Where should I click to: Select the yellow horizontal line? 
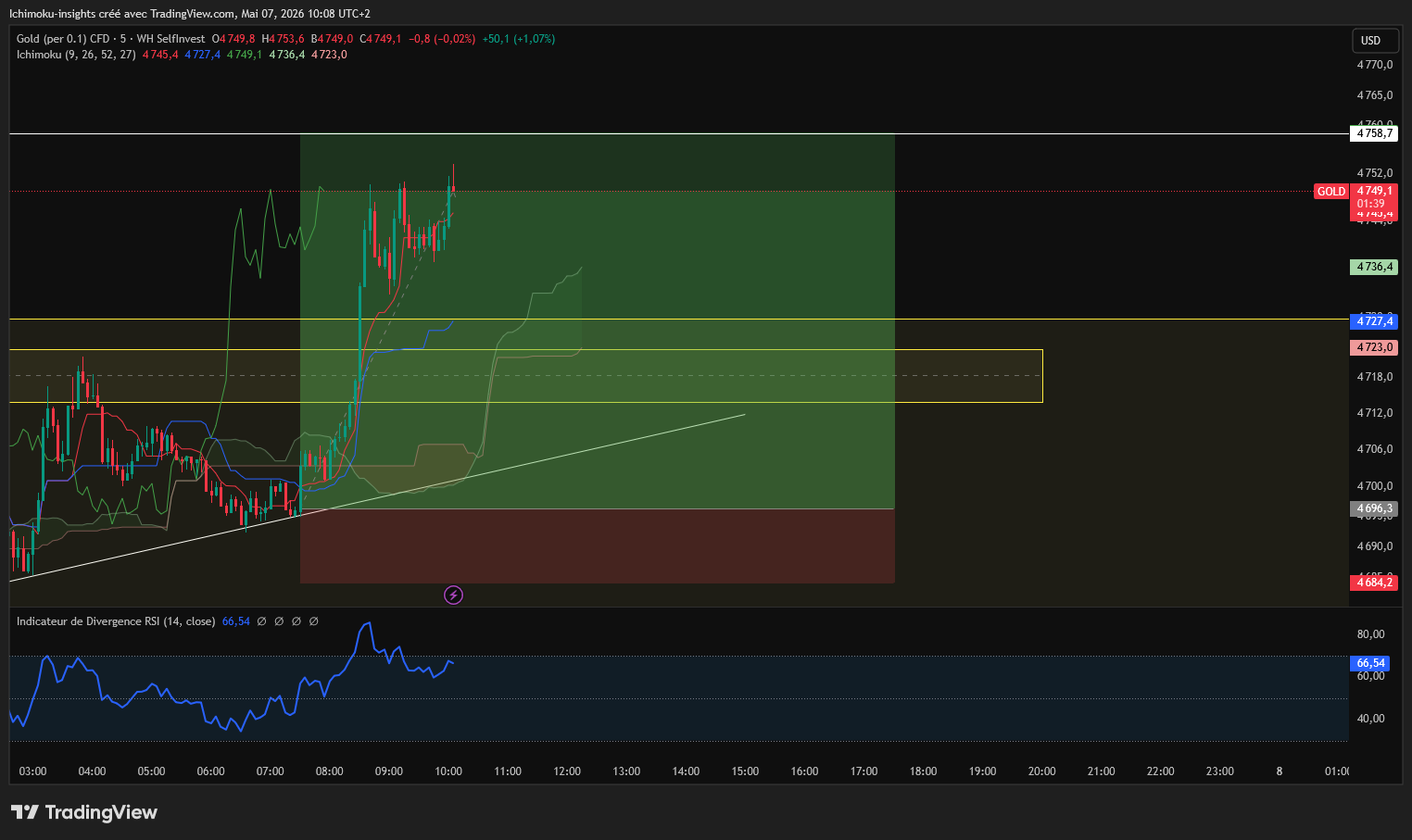point(678,319)
